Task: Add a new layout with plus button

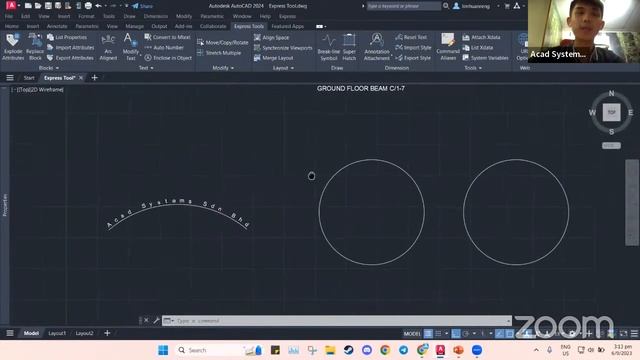Action: [x=107, y=333]
